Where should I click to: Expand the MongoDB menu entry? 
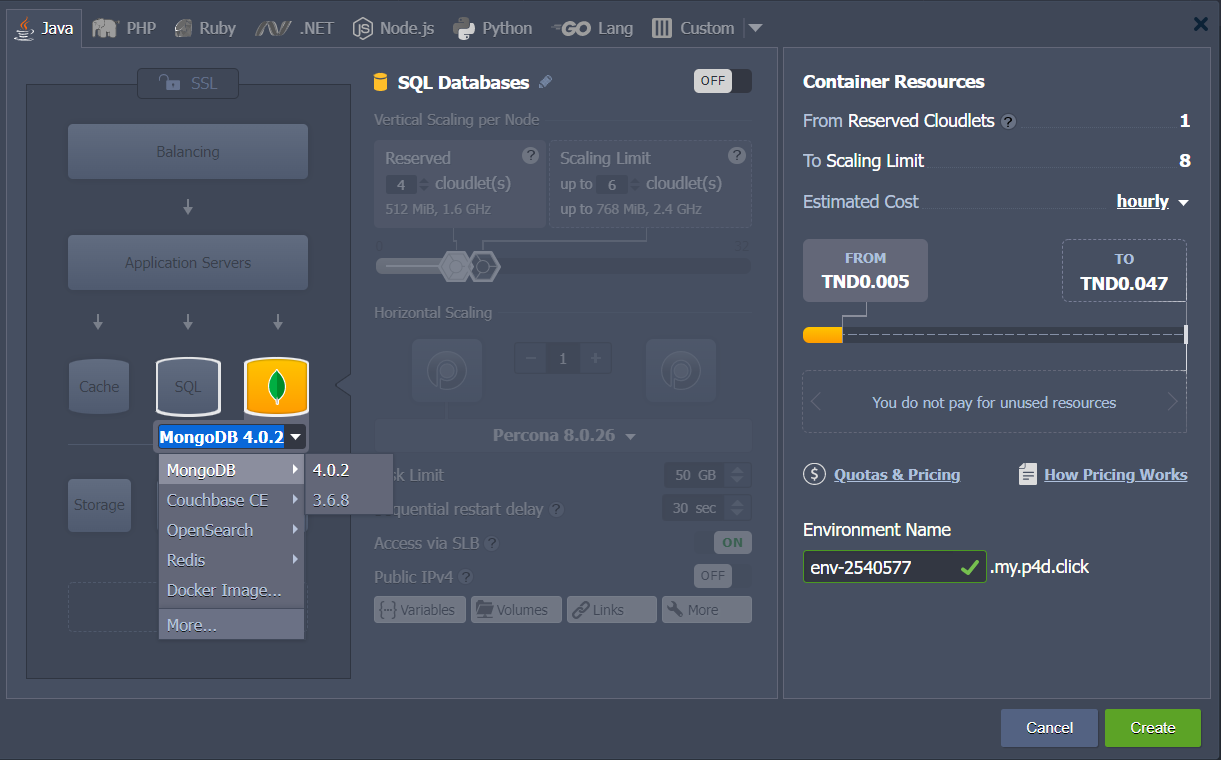(x=232, y=470)
